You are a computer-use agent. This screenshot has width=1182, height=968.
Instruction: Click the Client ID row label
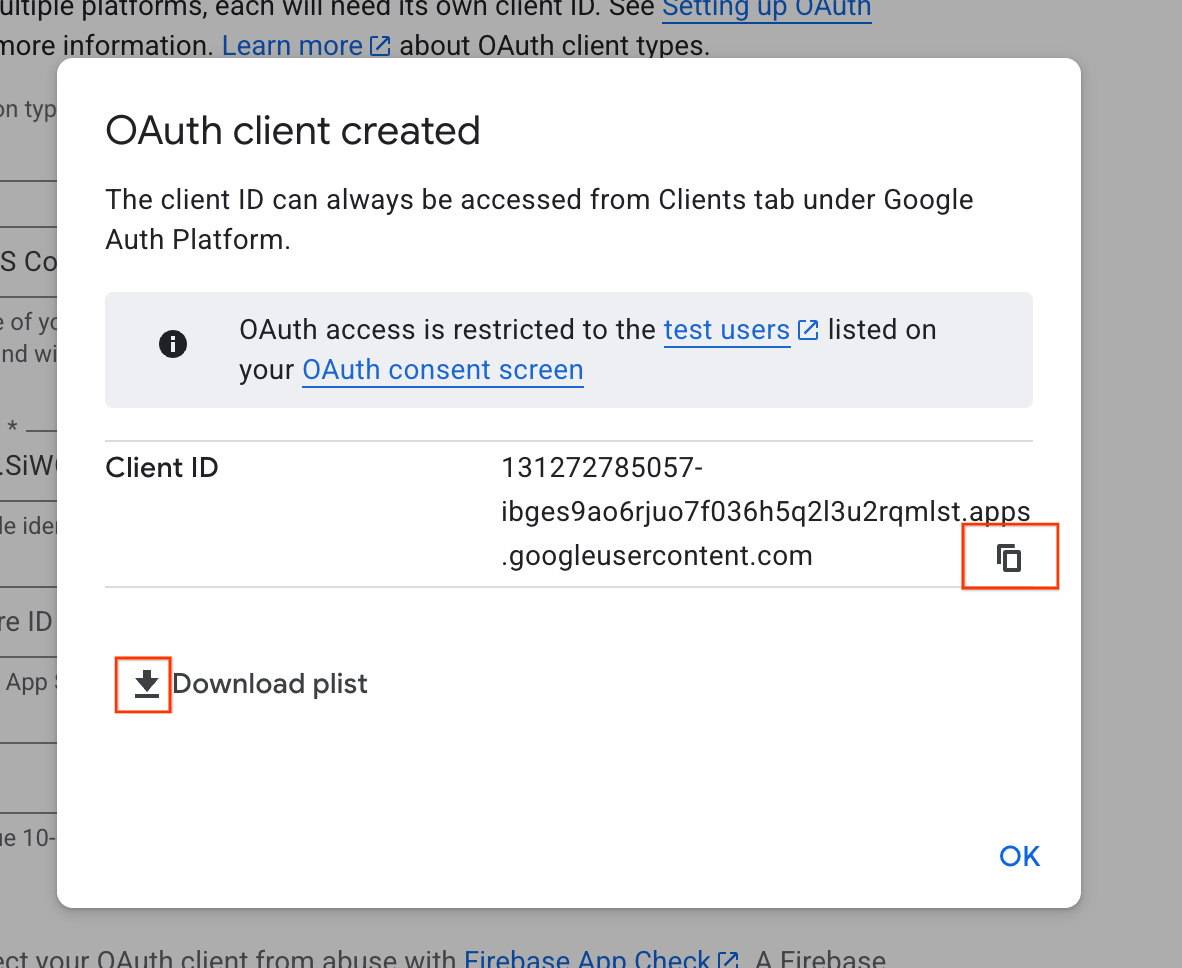tap(161, 467)
